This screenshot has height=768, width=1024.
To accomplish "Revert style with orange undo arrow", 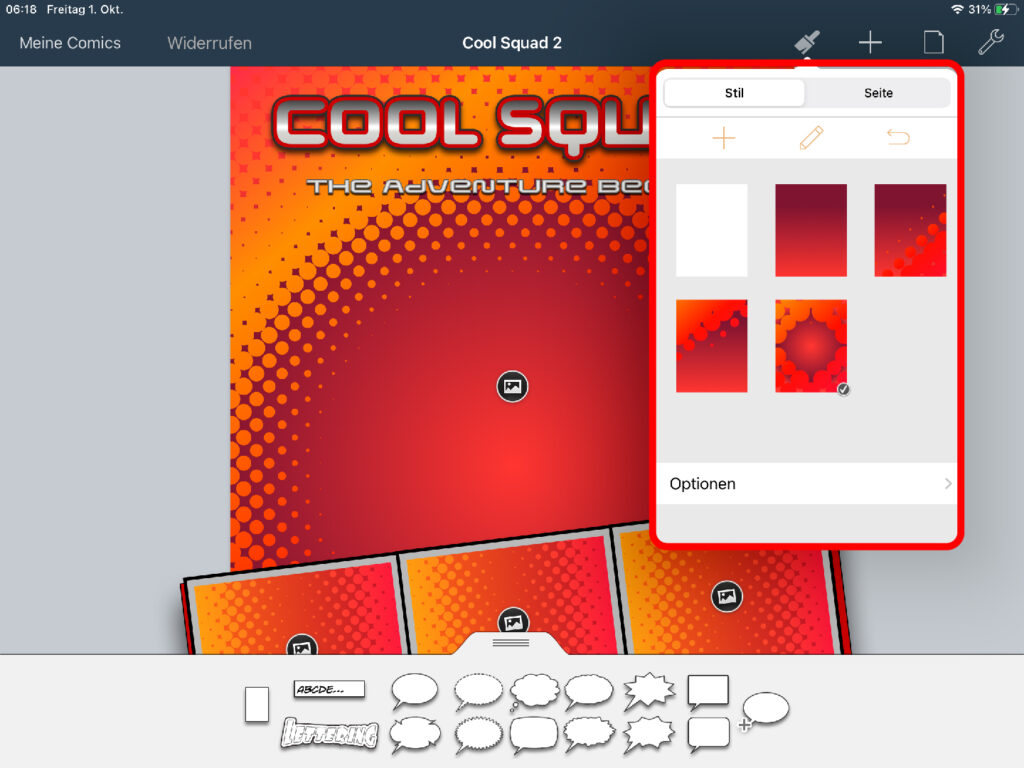I will tap(898, 139).
